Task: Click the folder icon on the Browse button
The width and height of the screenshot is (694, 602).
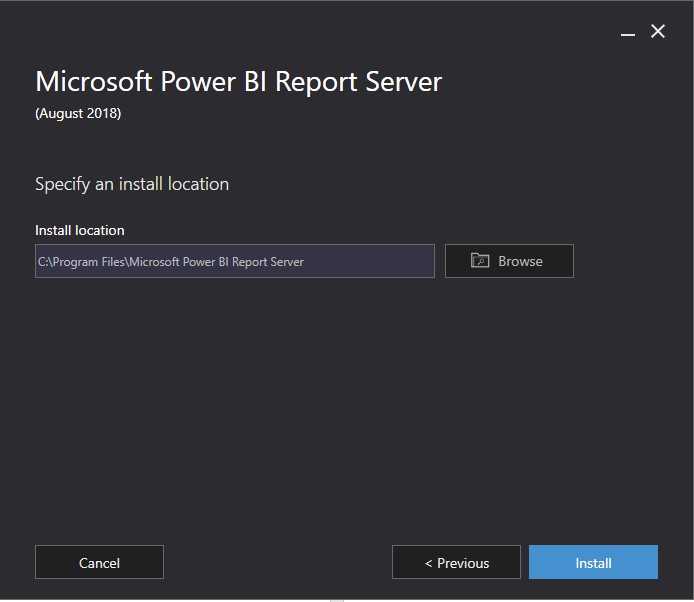Action: tap(480, 261)
